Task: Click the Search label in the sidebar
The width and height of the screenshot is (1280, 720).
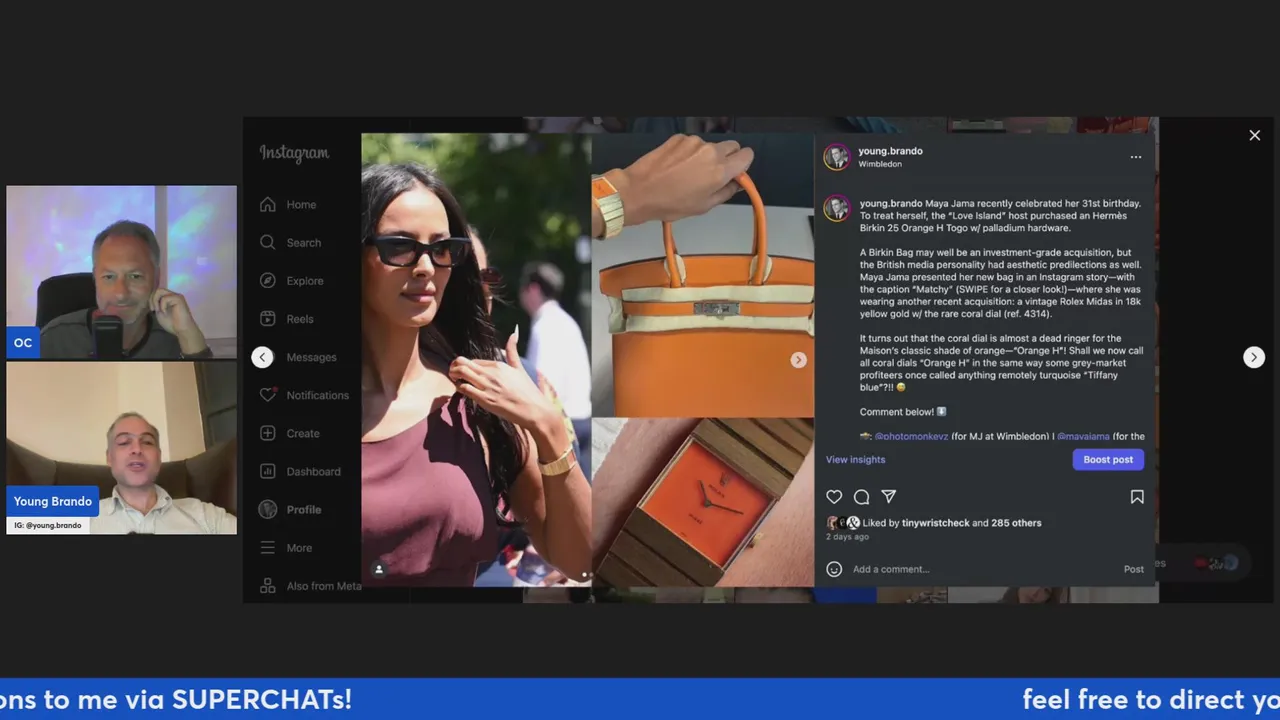Action: (x=304, y=242)
